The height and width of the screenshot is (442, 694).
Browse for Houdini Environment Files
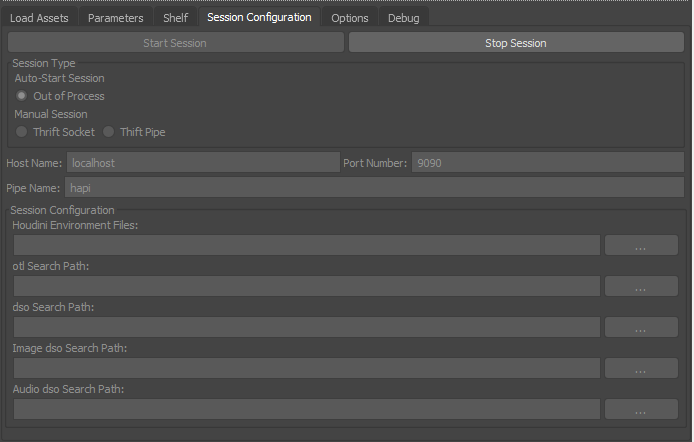point(641,246)
